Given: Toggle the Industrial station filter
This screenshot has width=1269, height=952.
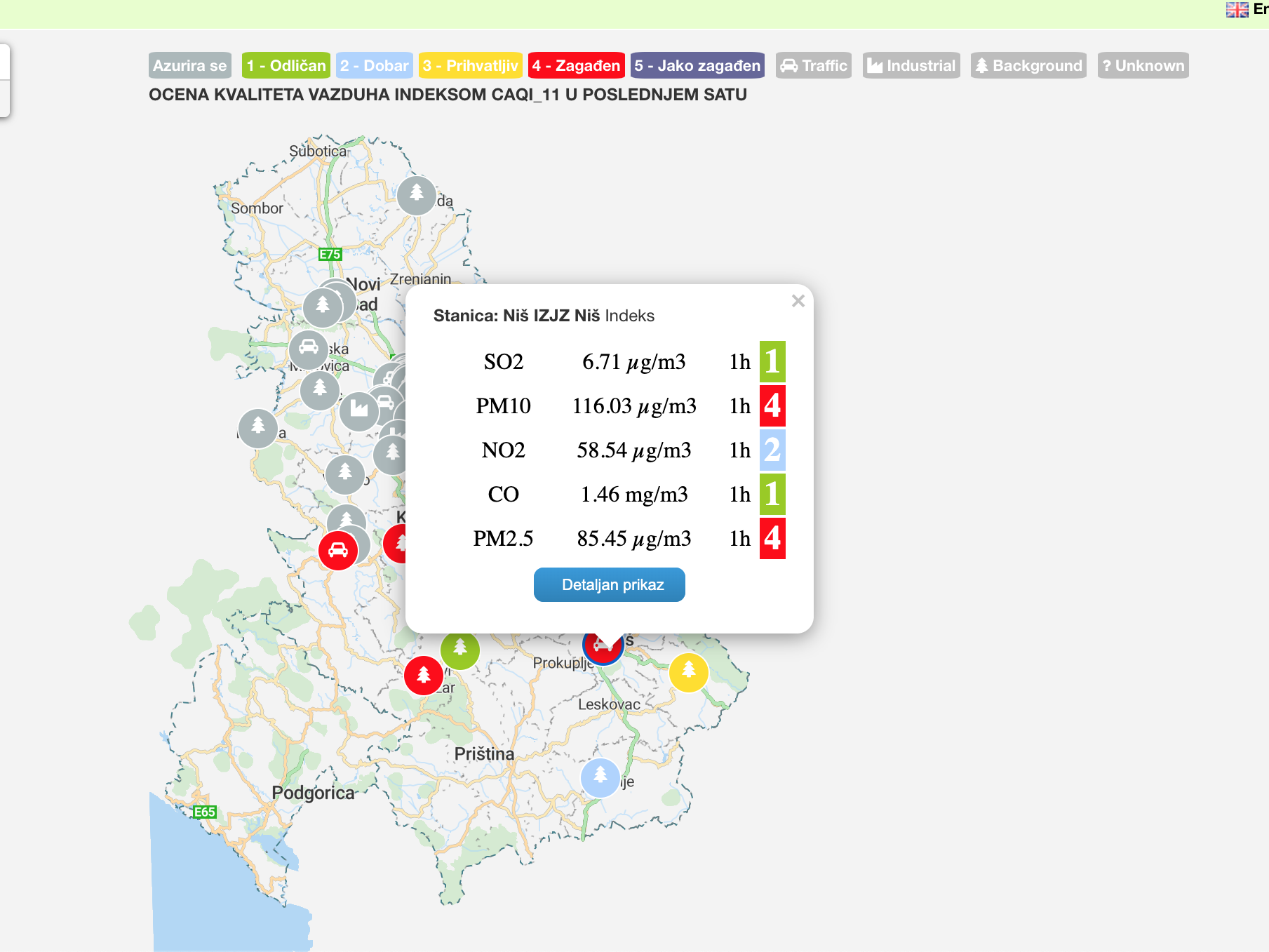Looking at the screenshot, I should tap(911, 66).
